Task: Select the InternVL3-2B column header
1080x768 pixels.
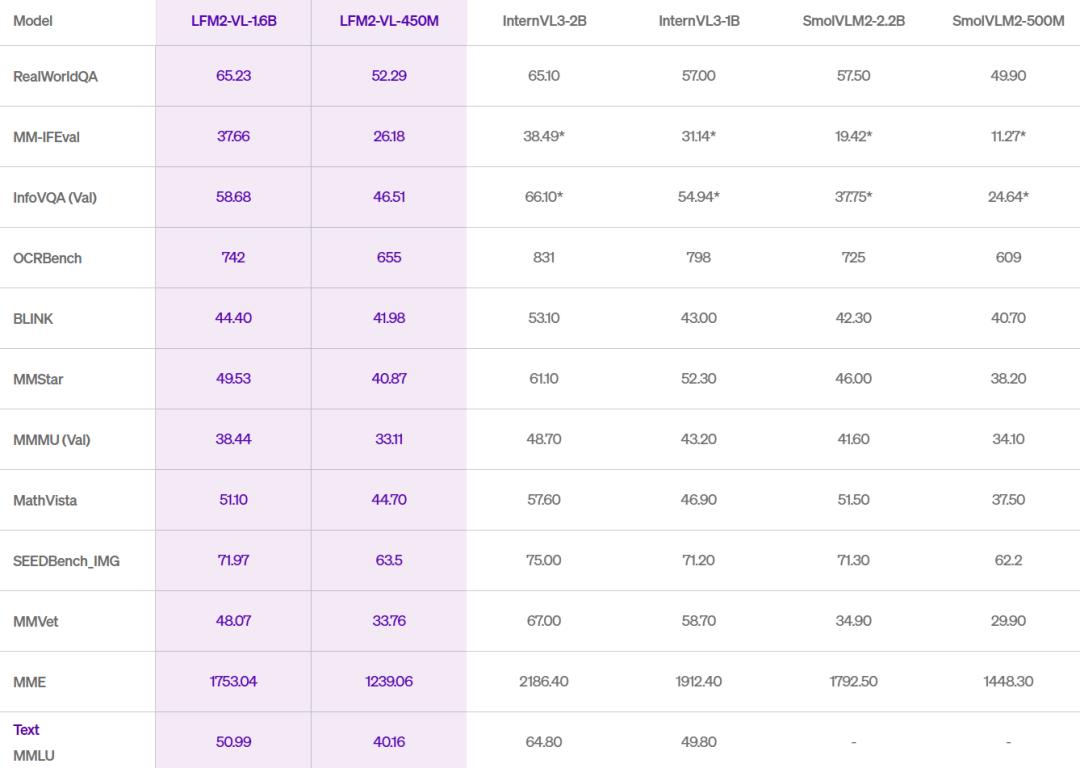Action: click(544, 21)
